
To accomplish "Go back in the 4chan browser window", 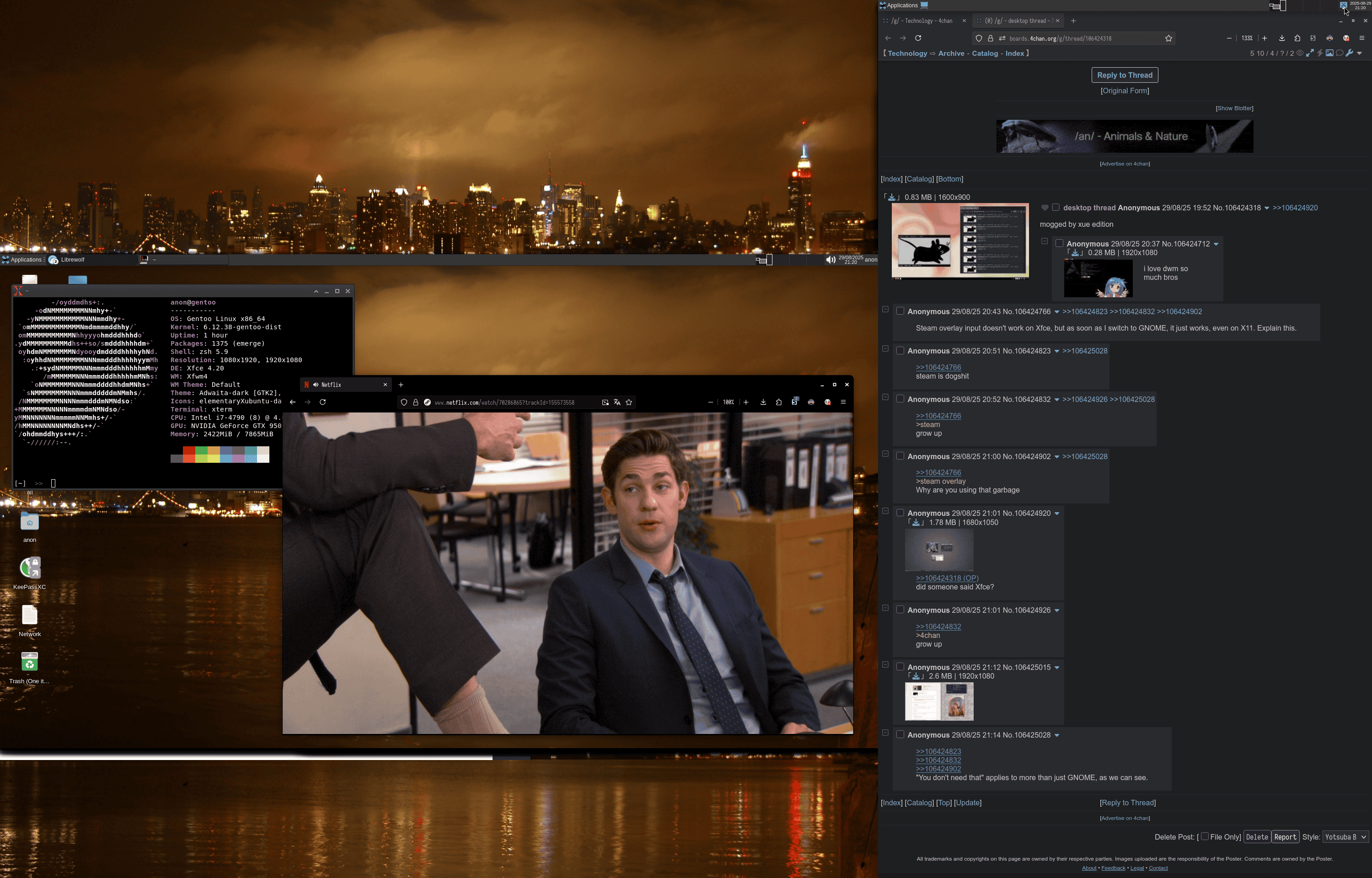I will [888, 38].
